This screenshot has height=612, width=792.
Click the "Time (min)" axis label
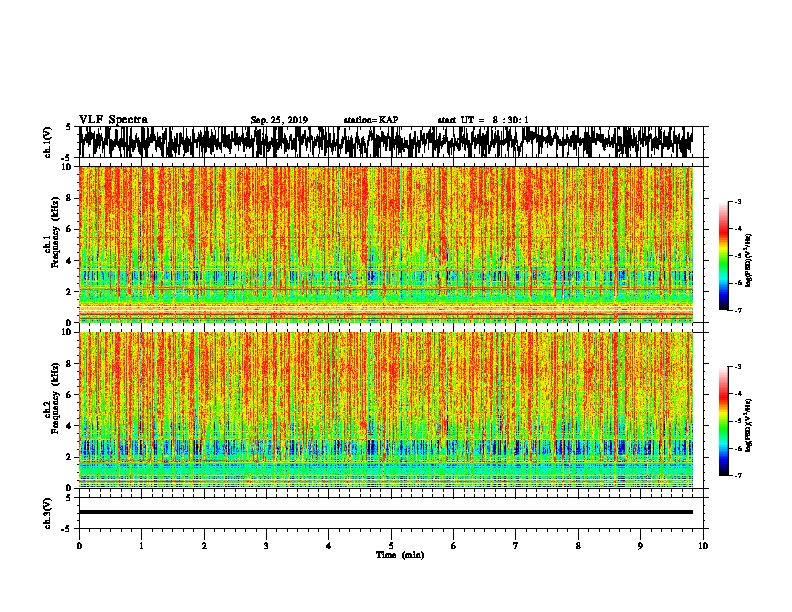(x=400, y=555)
